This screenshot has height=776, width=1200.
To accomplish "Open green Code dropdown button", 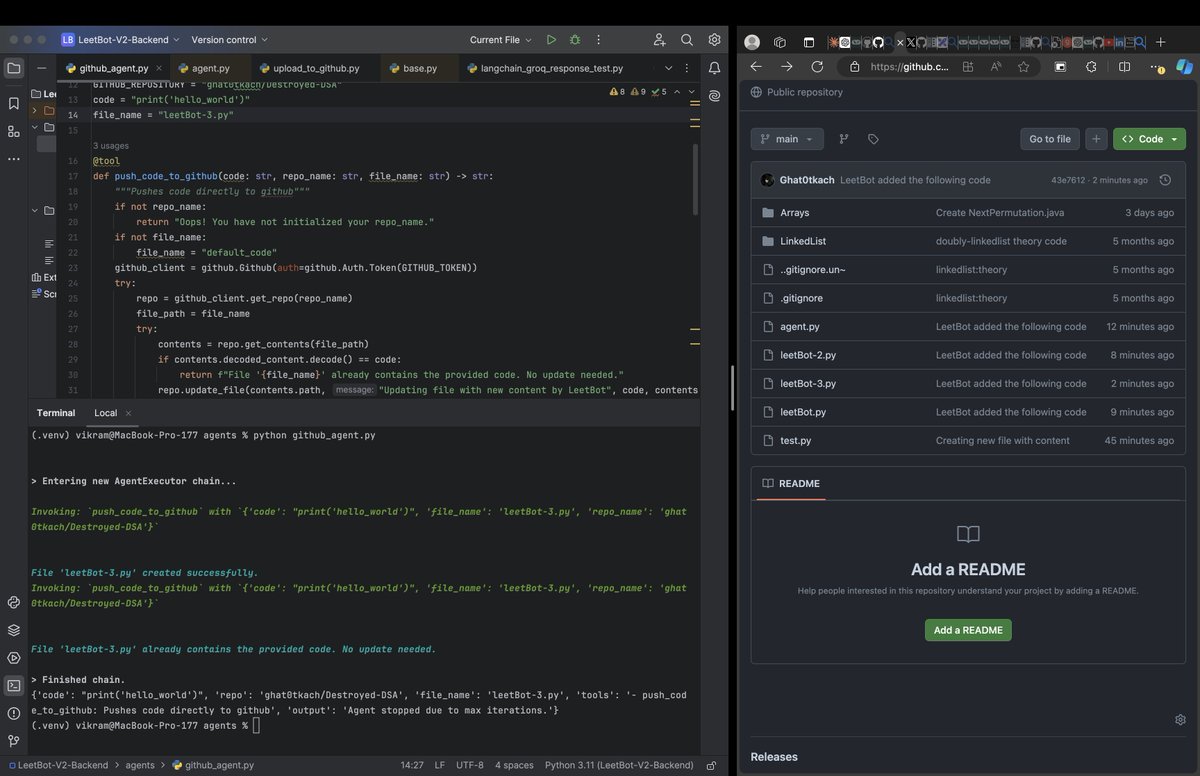I will point(1149,139).
